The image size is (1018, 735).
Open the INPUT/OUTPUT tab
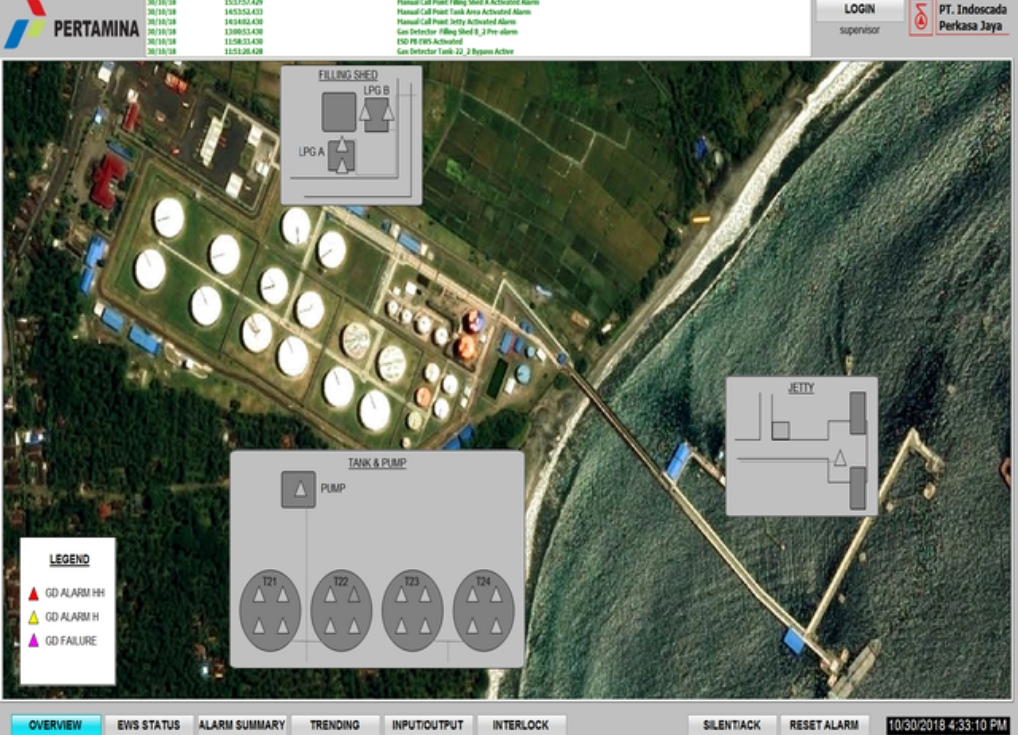pos(427,725)
